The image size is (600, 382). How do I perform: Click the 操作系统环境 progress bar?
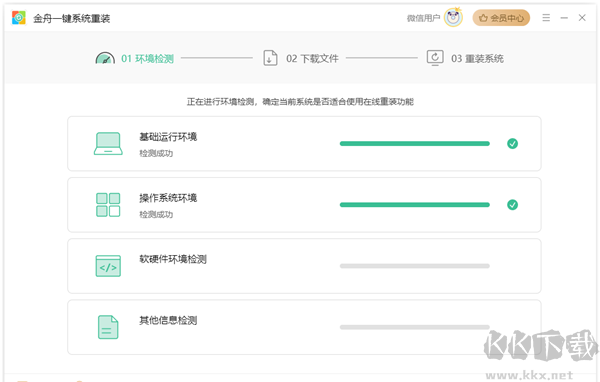(x=415, y=205)
